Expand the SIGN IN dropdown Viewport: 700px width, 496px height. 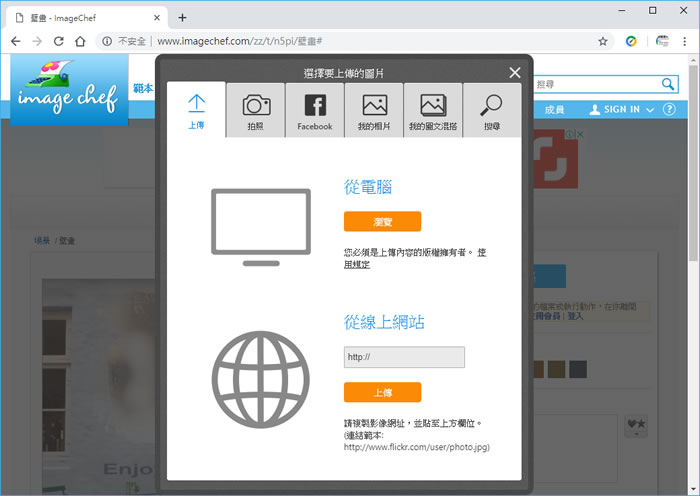coord(622,109)
